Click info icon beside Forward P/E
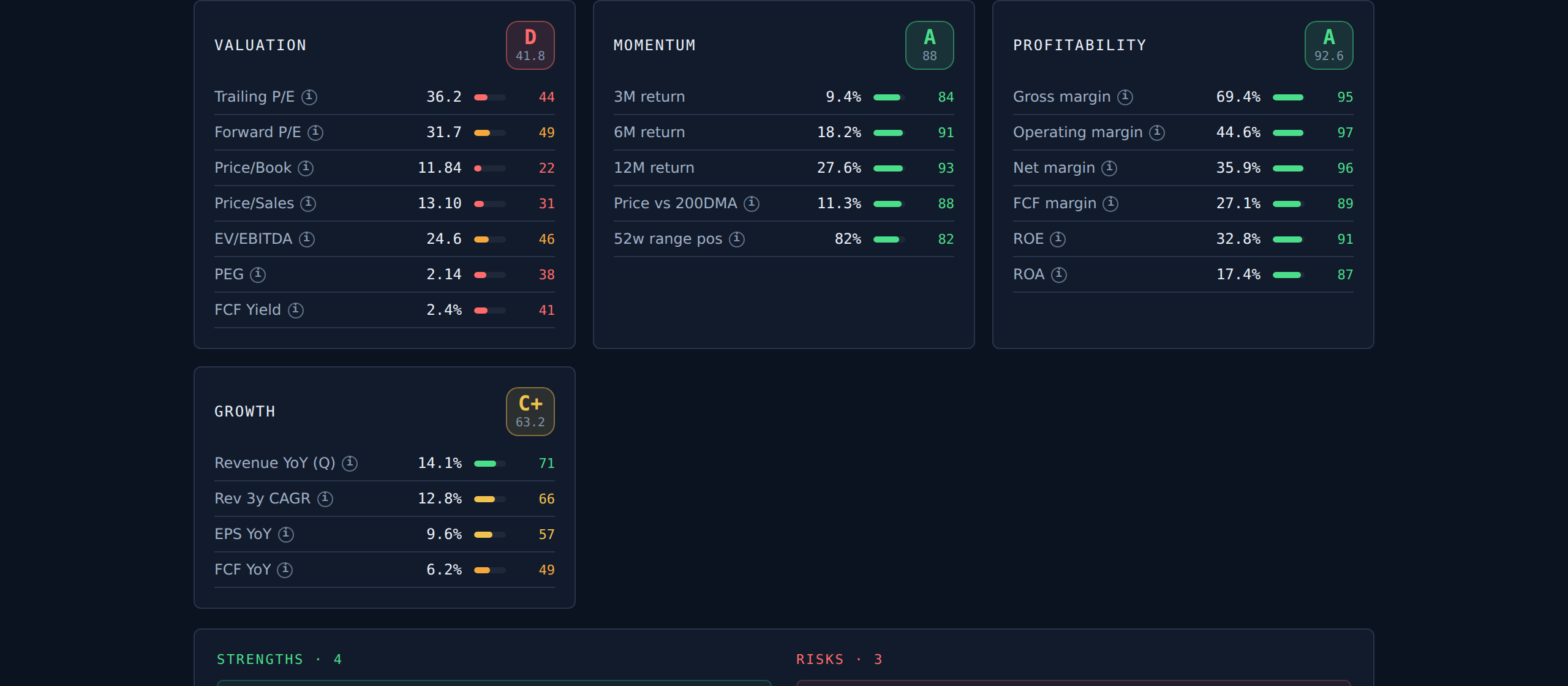The height and width of the screenshot is (686, 1568). pos(315,132)
